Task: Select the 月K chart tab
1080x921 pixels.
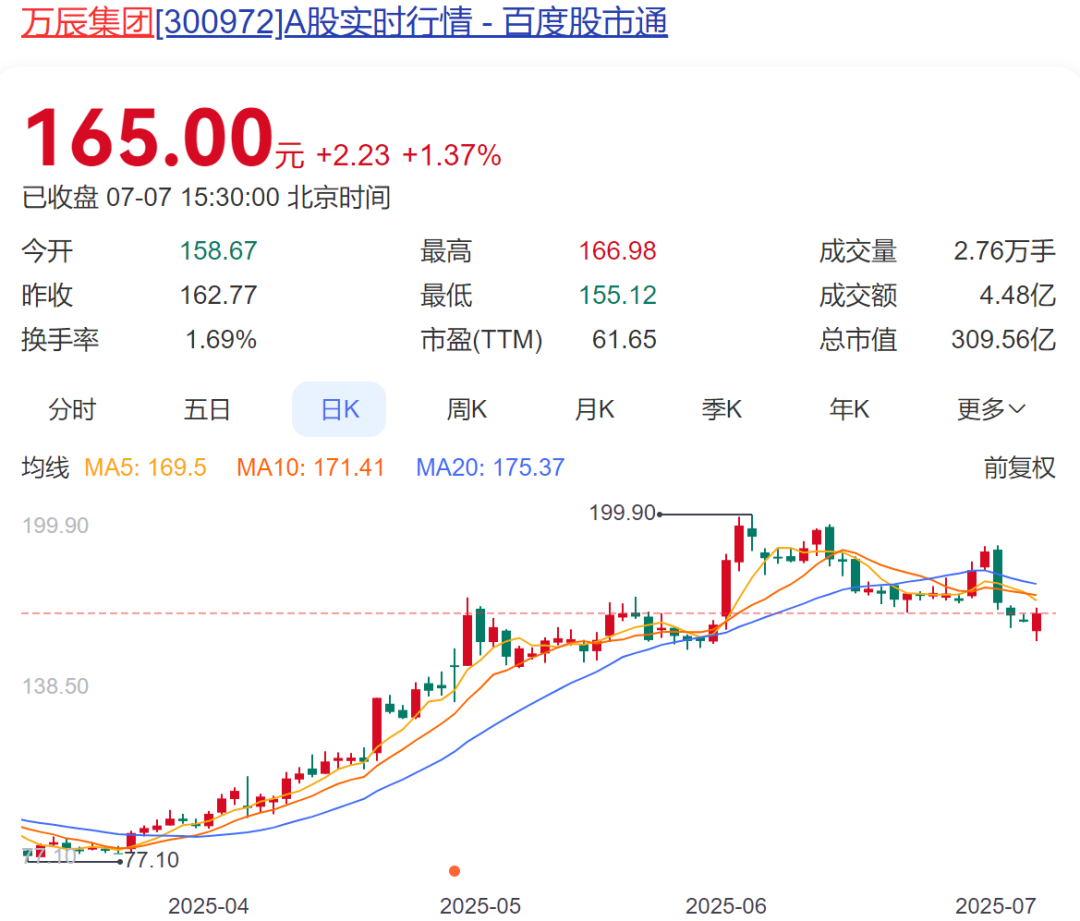Action: [x=594, y=409]
